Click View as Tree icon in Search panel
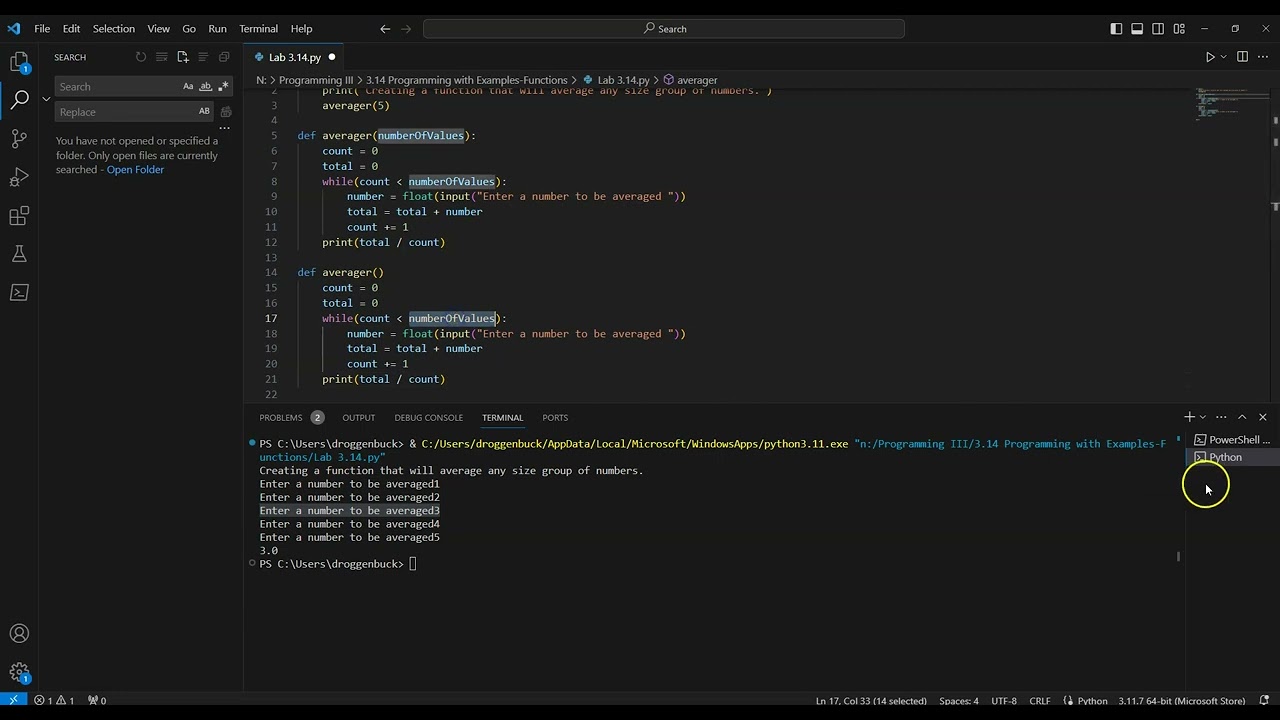 [x=203, y=57]
